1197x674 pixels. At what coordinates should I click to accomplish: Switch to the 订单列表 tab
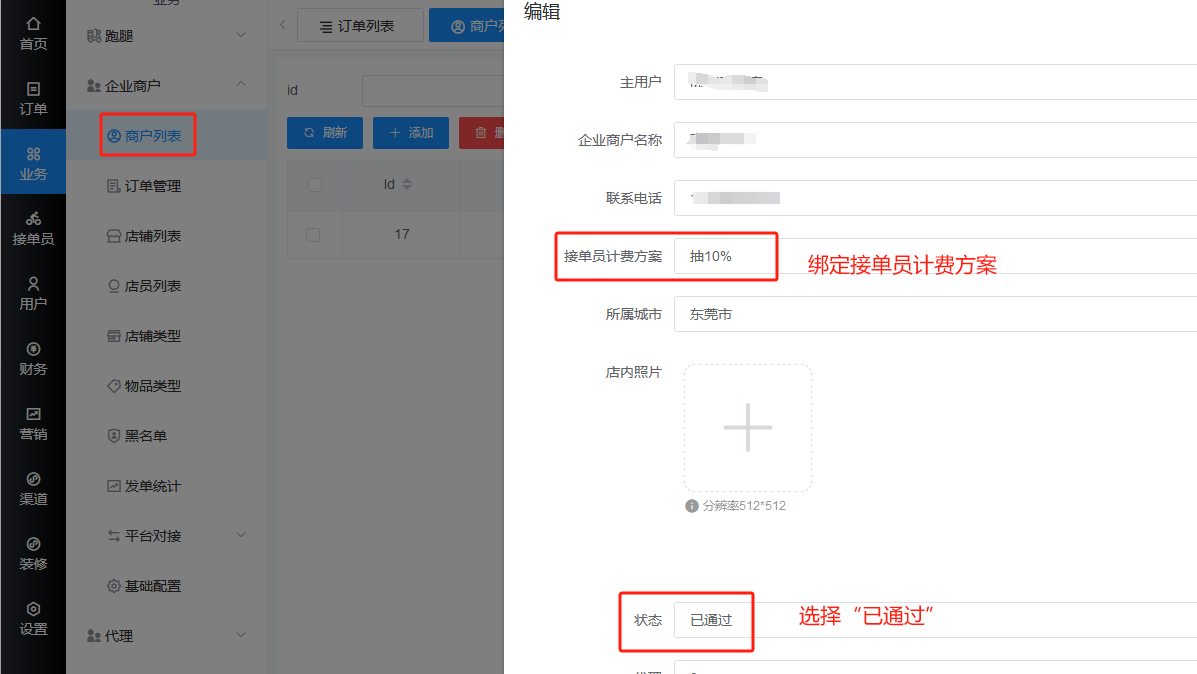360,26
